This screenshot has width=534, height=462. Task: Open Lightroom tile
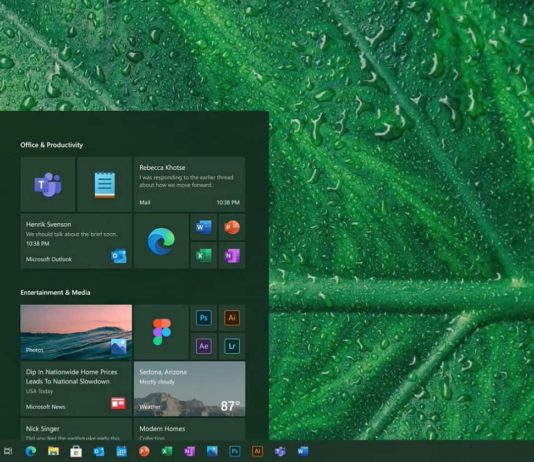point(232,346)
